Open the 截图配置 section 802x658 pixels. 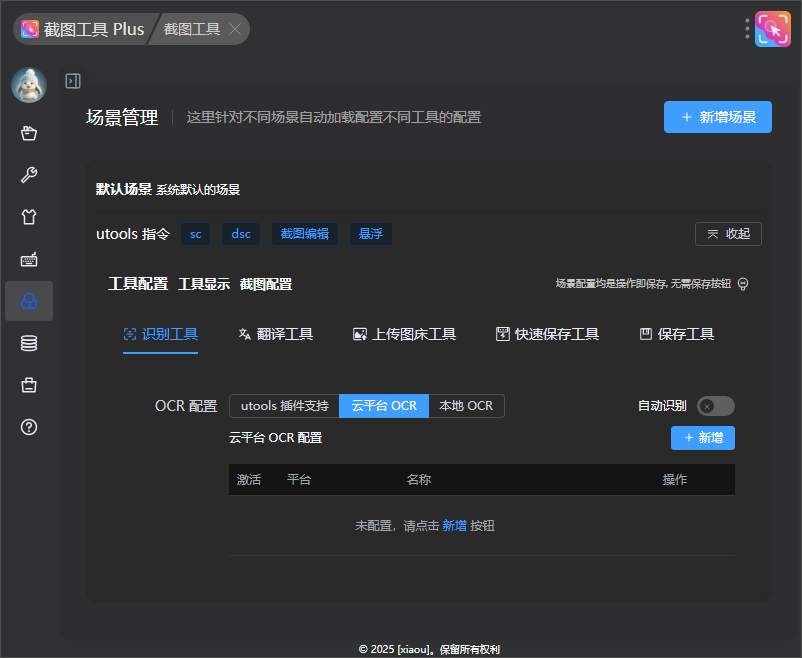(x=265, y=284)
